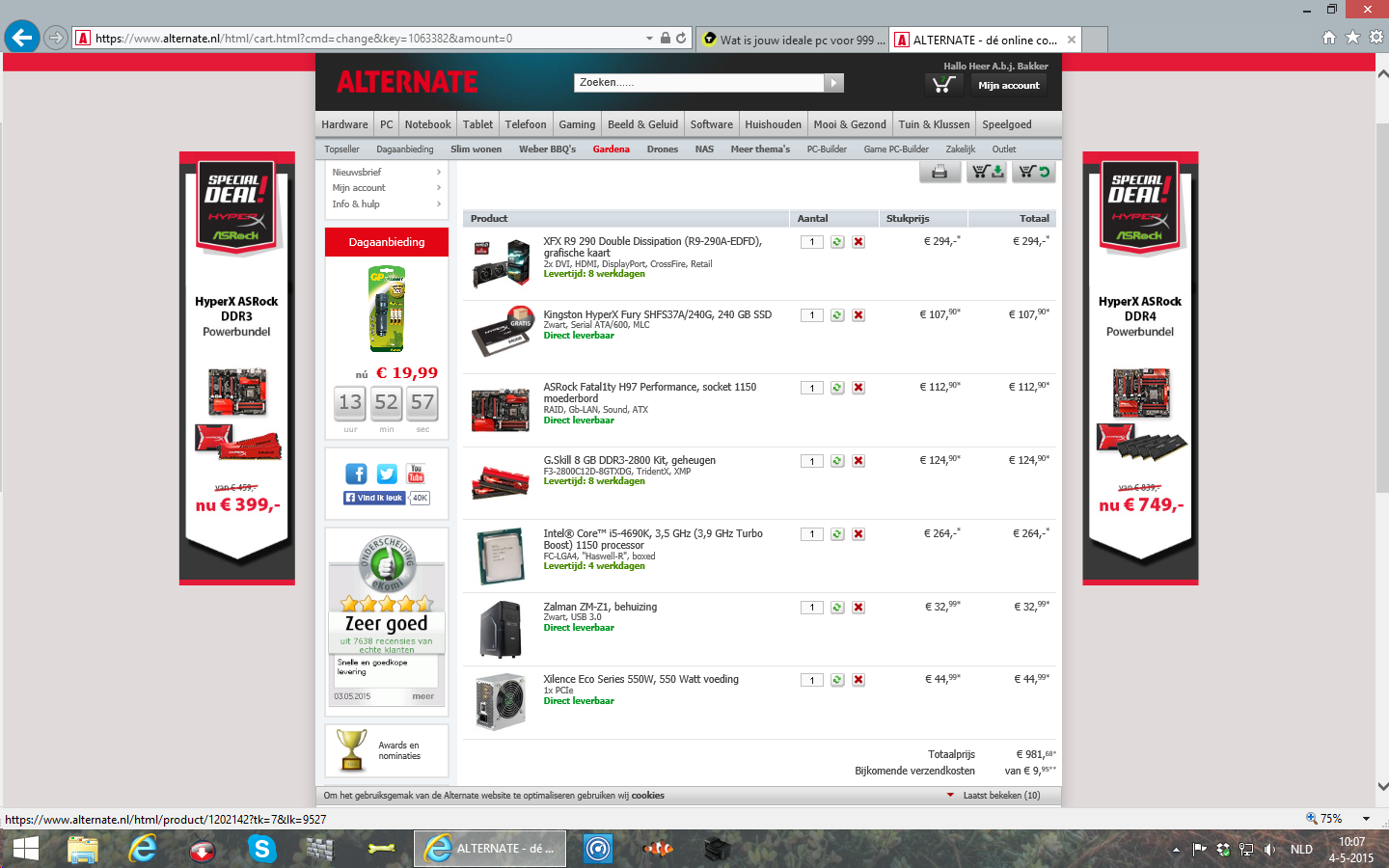
Task: Reload cart using the cart refresh icon
Action: point(1034,172)
